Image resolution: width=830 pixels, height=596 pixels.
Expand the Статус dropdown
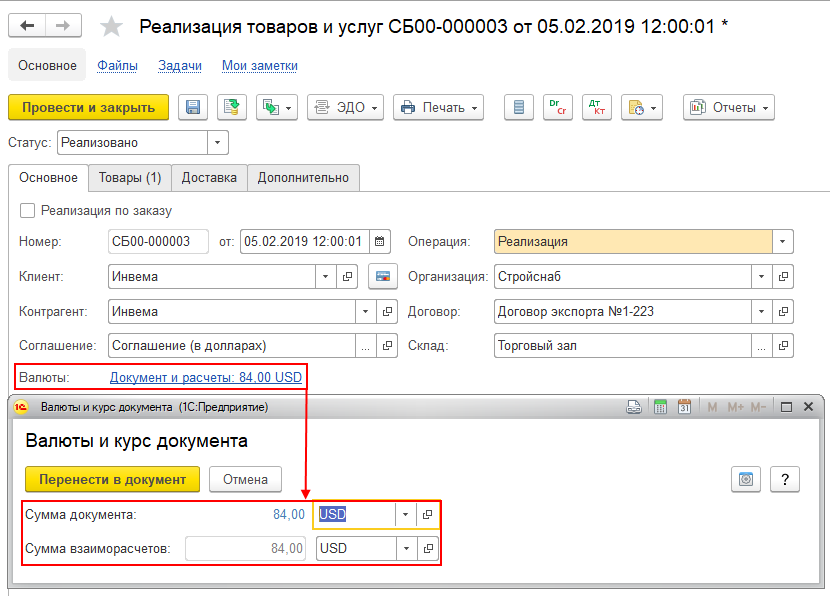pos(218,142)
